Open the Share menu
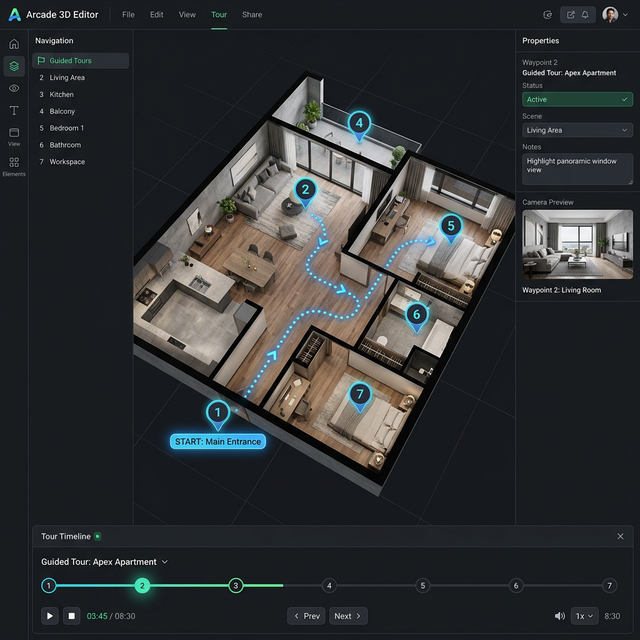 pyautogui.click(x=252, y=15)
